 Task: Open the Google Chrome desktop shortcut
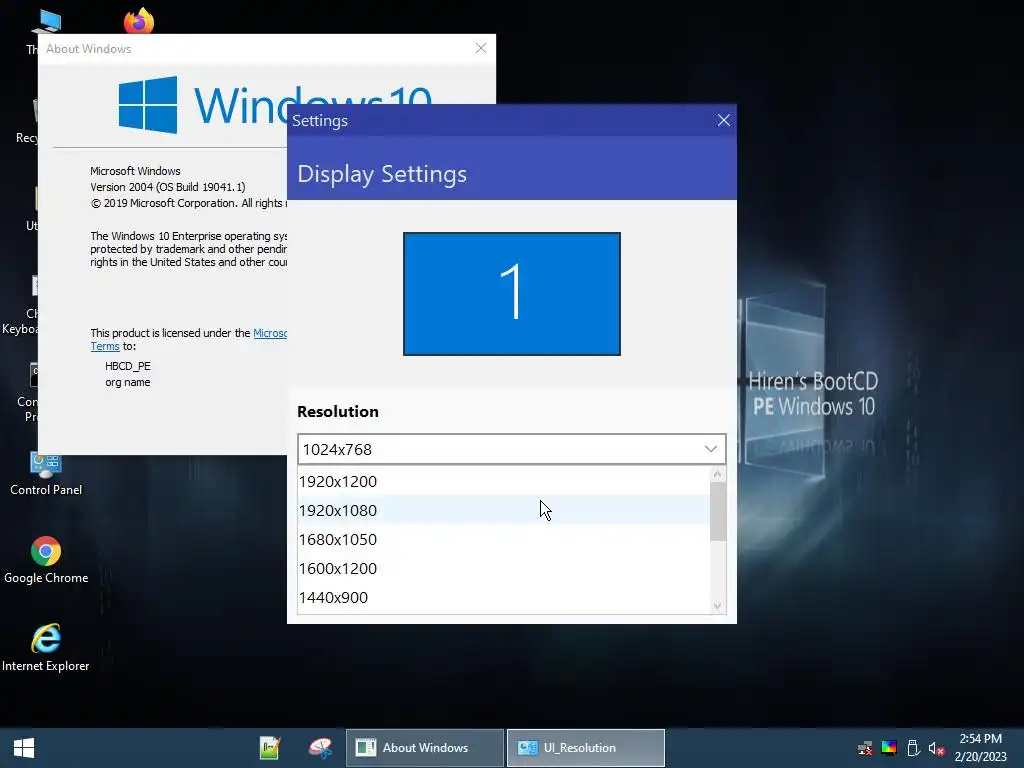click(46, 560)
